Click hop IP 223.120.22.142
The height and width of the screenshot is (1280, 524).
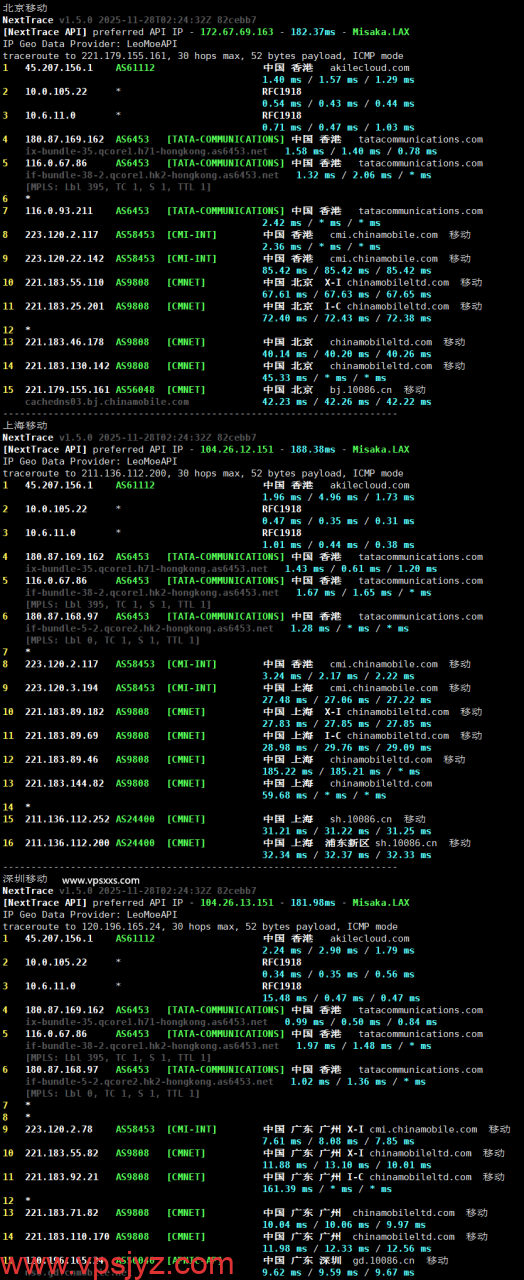(x=62, y=259)
